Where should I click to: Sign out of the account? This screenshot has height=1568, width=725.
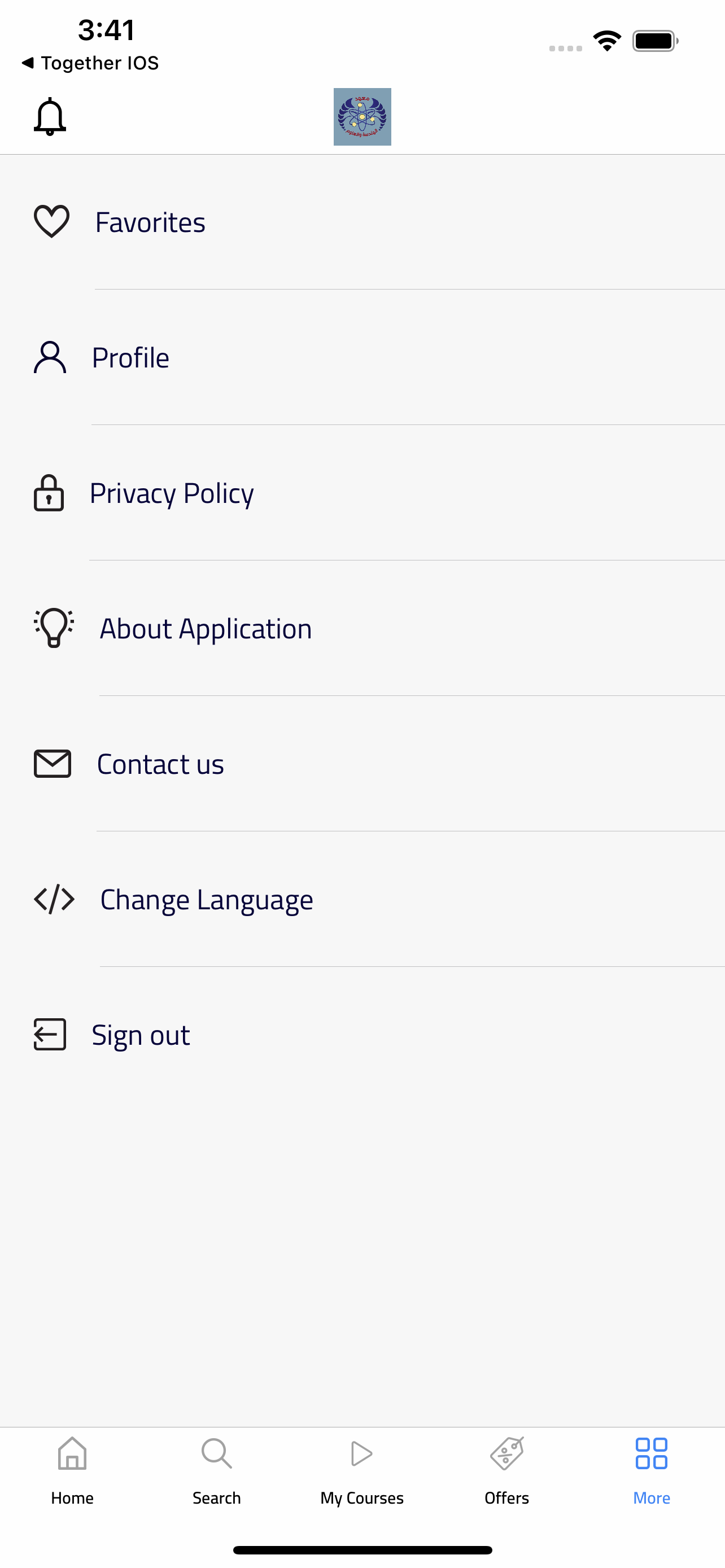pyautogui.click(x=362, y=1035)
